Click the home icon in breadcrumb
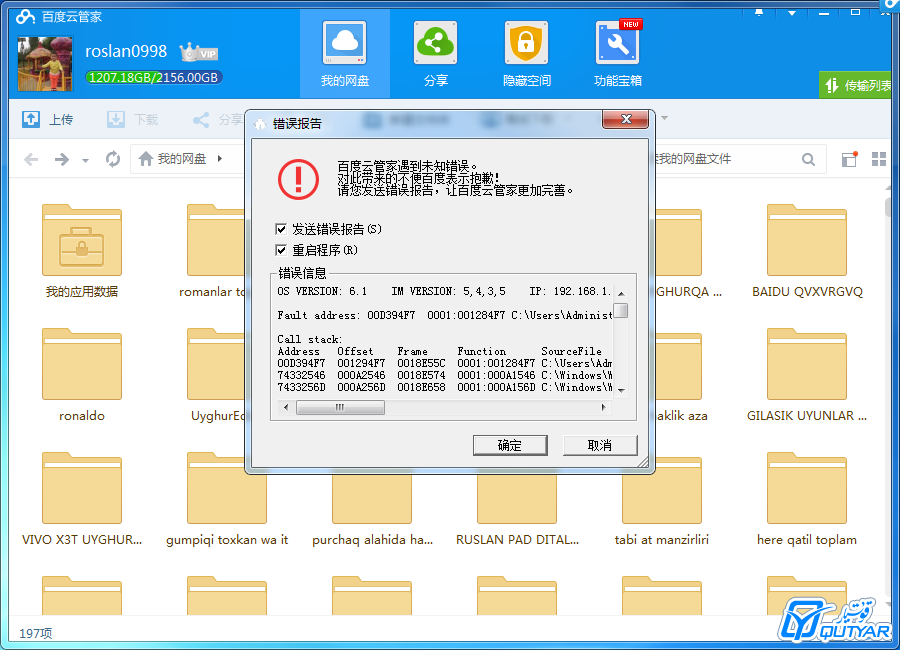Image resolution: width=900 pixels, height=650 pixels. (146, 158)
